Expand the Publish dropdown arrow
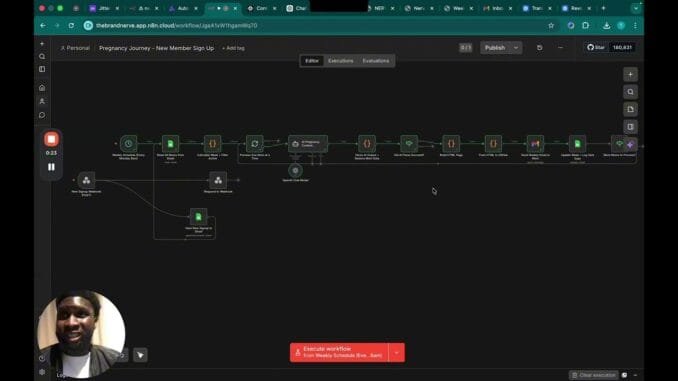This screenshot has height=381, width=678. pos(516,48)
